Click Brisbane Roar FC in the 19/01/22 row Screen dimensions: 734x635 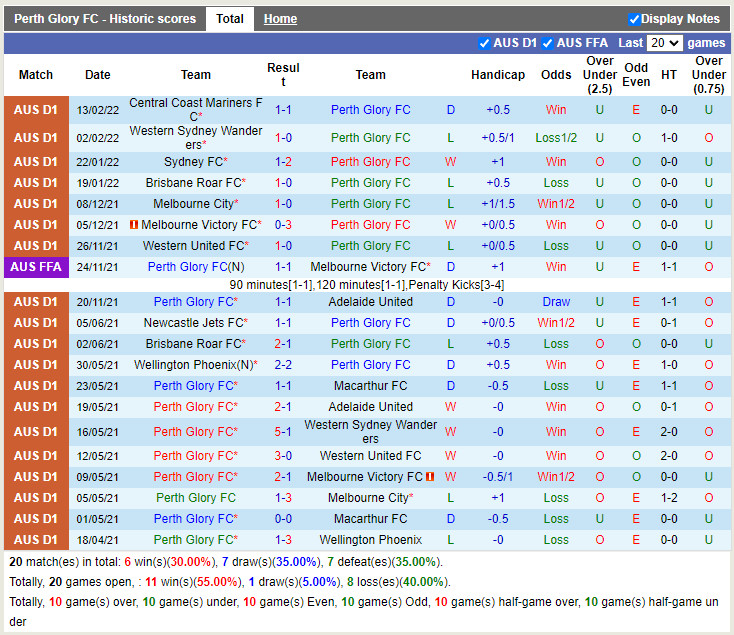(193, 183)
